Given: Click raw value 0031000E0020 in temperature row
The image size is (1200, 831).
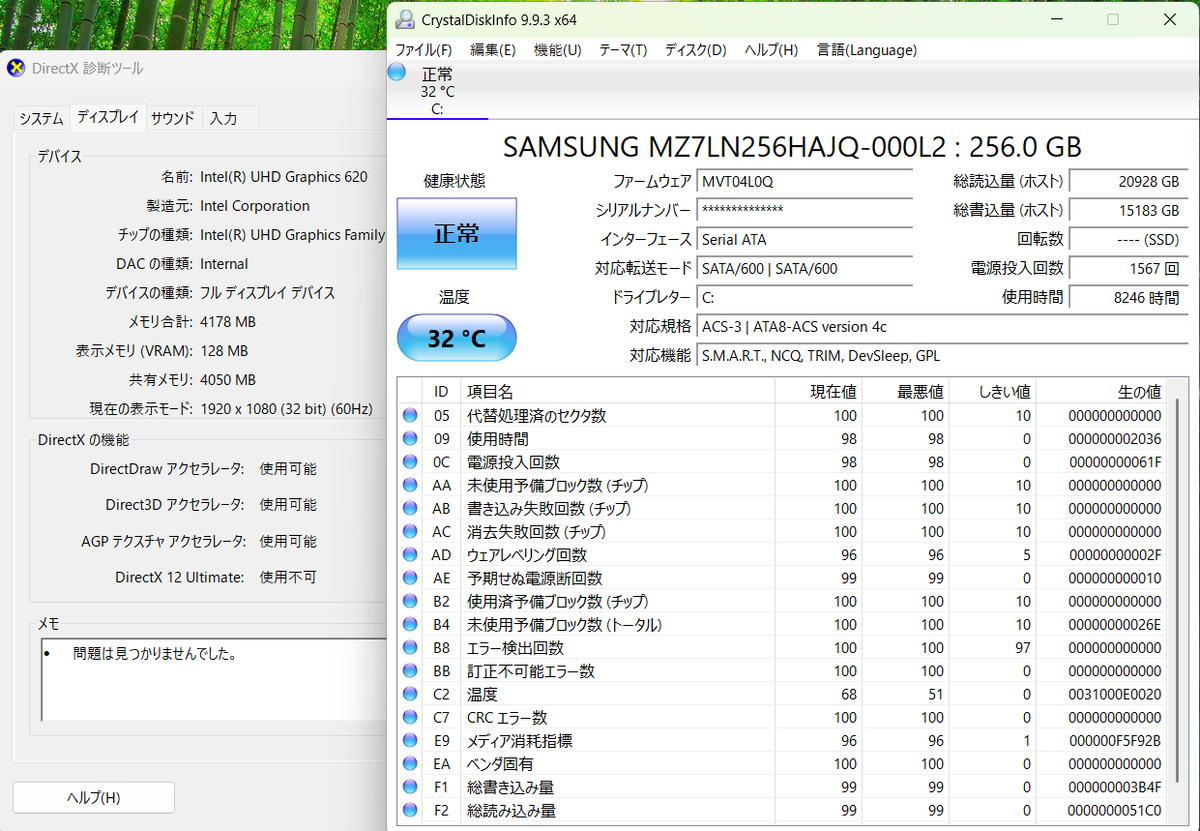Looking at the screenshot, I should (x=1114, y=694).
